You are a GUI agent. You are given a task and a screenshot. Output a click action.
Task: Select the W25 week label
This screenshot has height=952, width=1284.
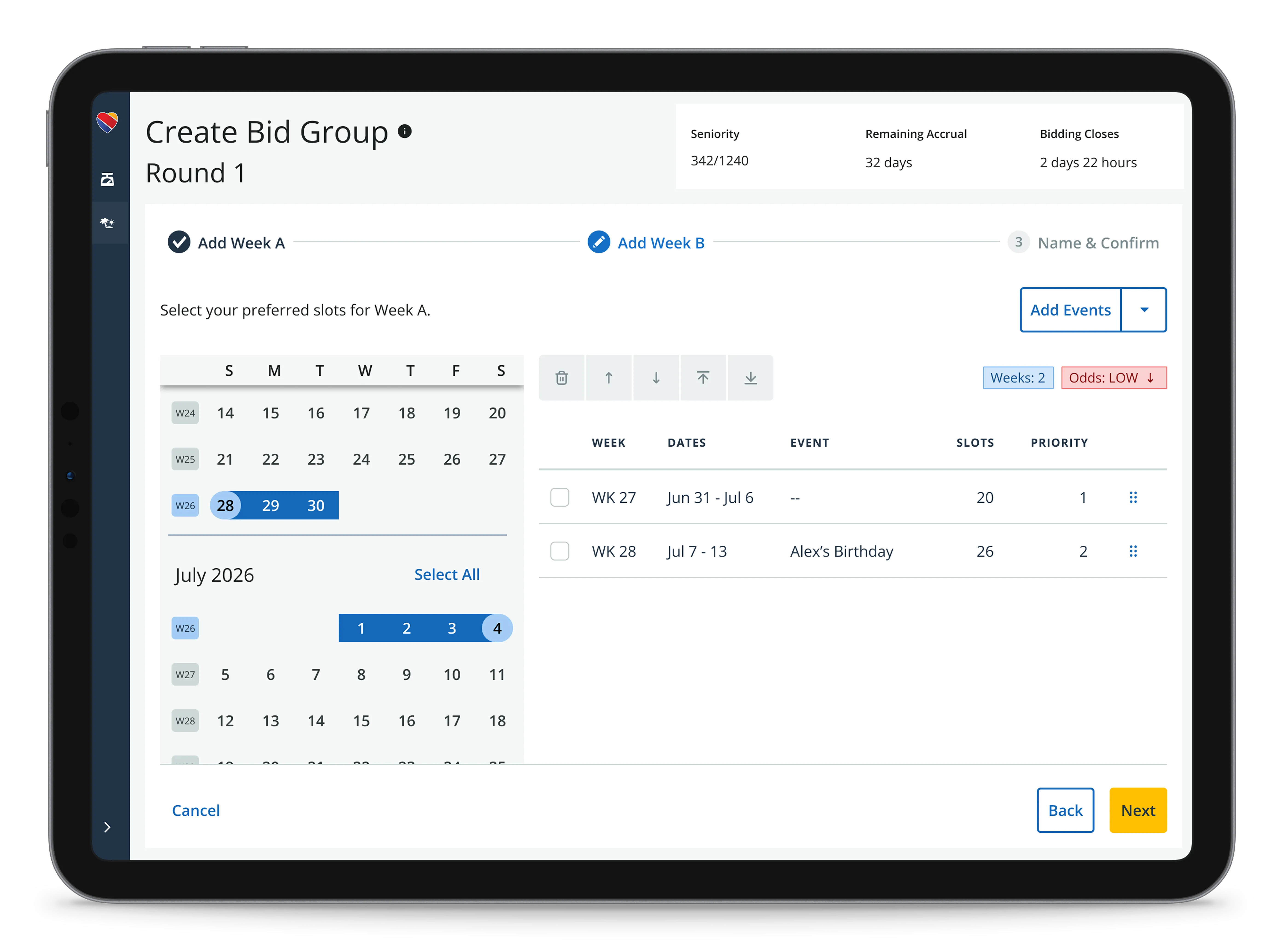(x=185, y=459)
